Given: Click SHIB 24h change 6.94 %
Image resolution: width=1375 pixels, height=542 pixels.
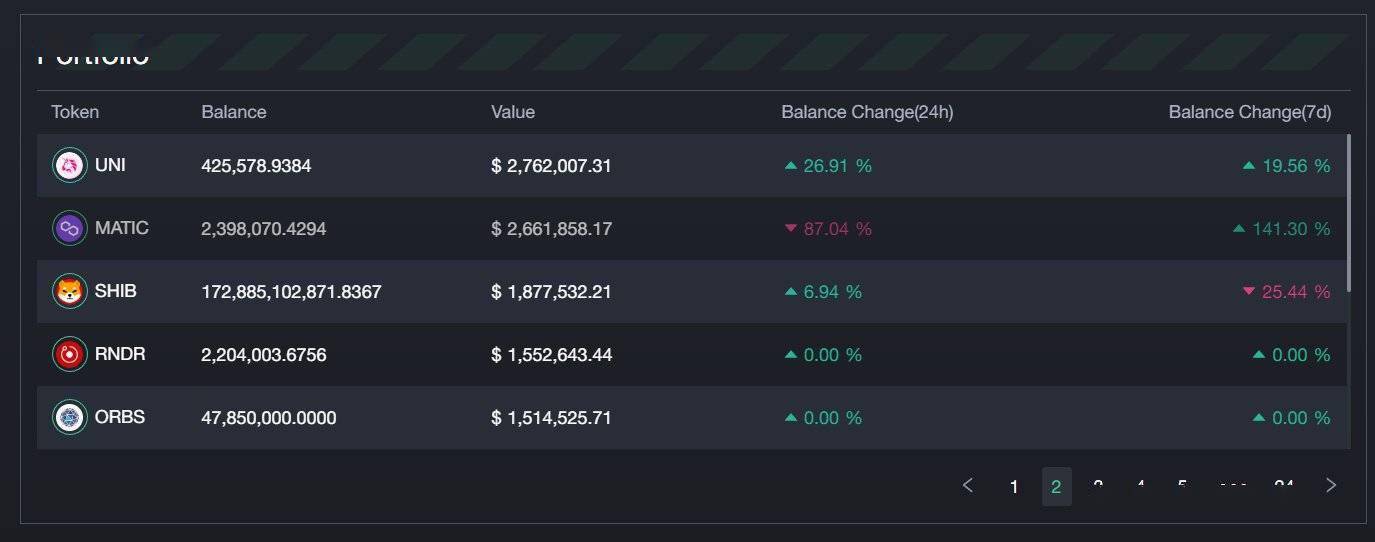Looking at the screenshot, I should coord(823,292).
